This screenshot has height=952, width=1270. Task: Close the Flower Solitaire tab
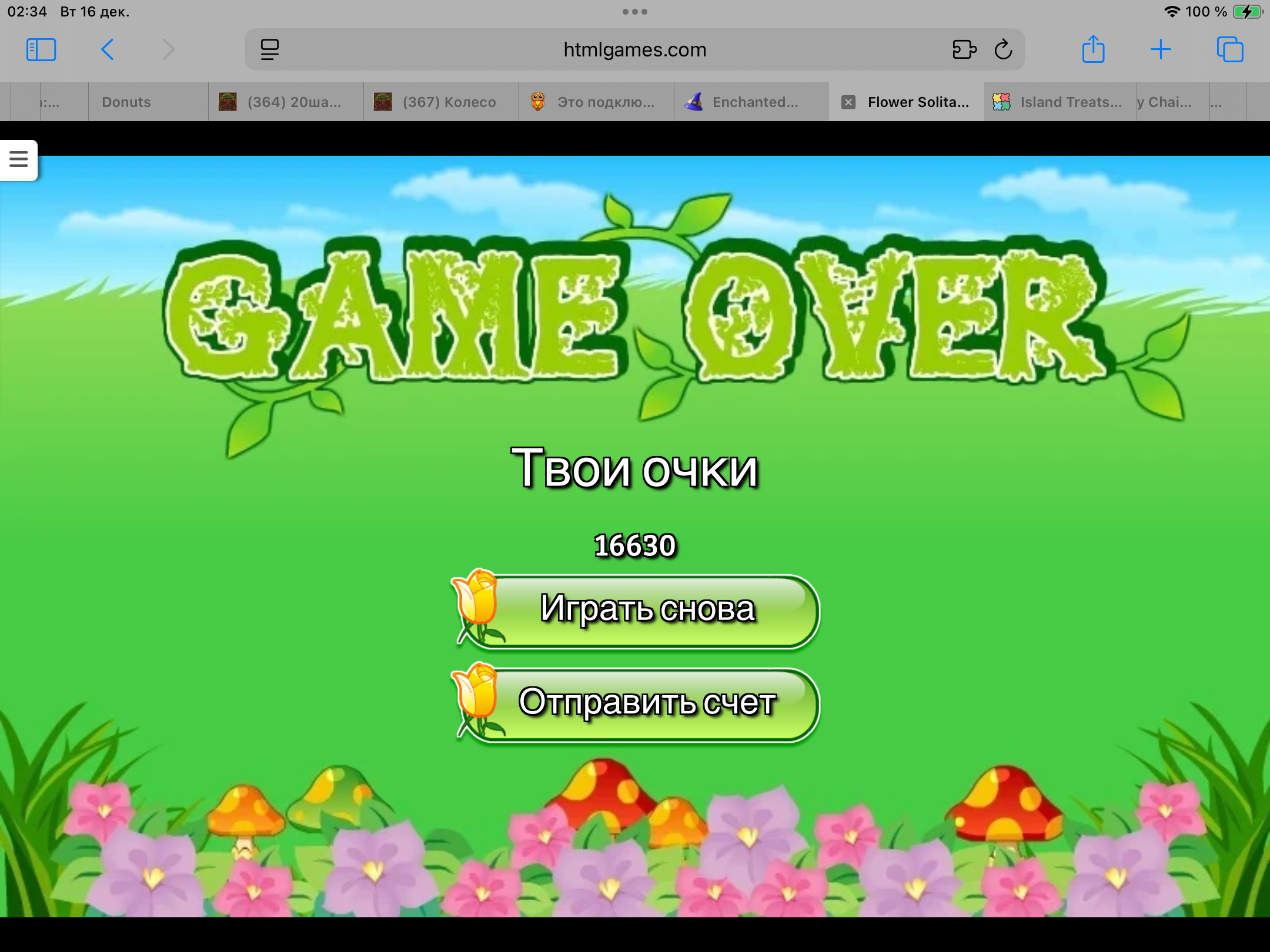tap(848, 102)
